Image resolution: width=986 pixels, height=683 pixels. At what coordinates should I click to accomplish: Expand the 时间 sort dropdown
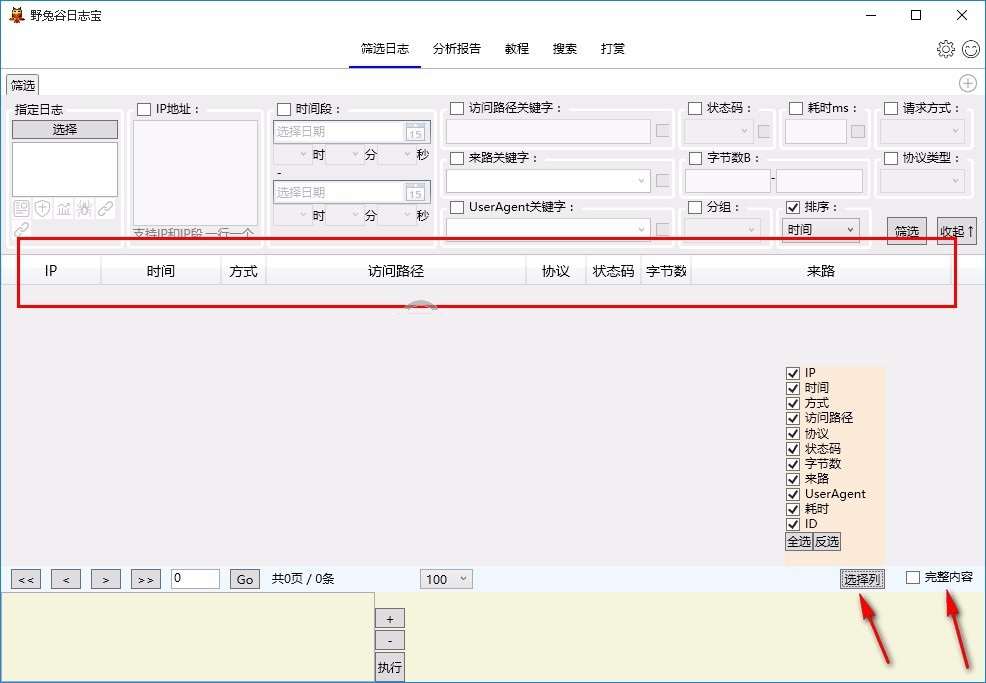pyautogui.click(x=820, y=230)
